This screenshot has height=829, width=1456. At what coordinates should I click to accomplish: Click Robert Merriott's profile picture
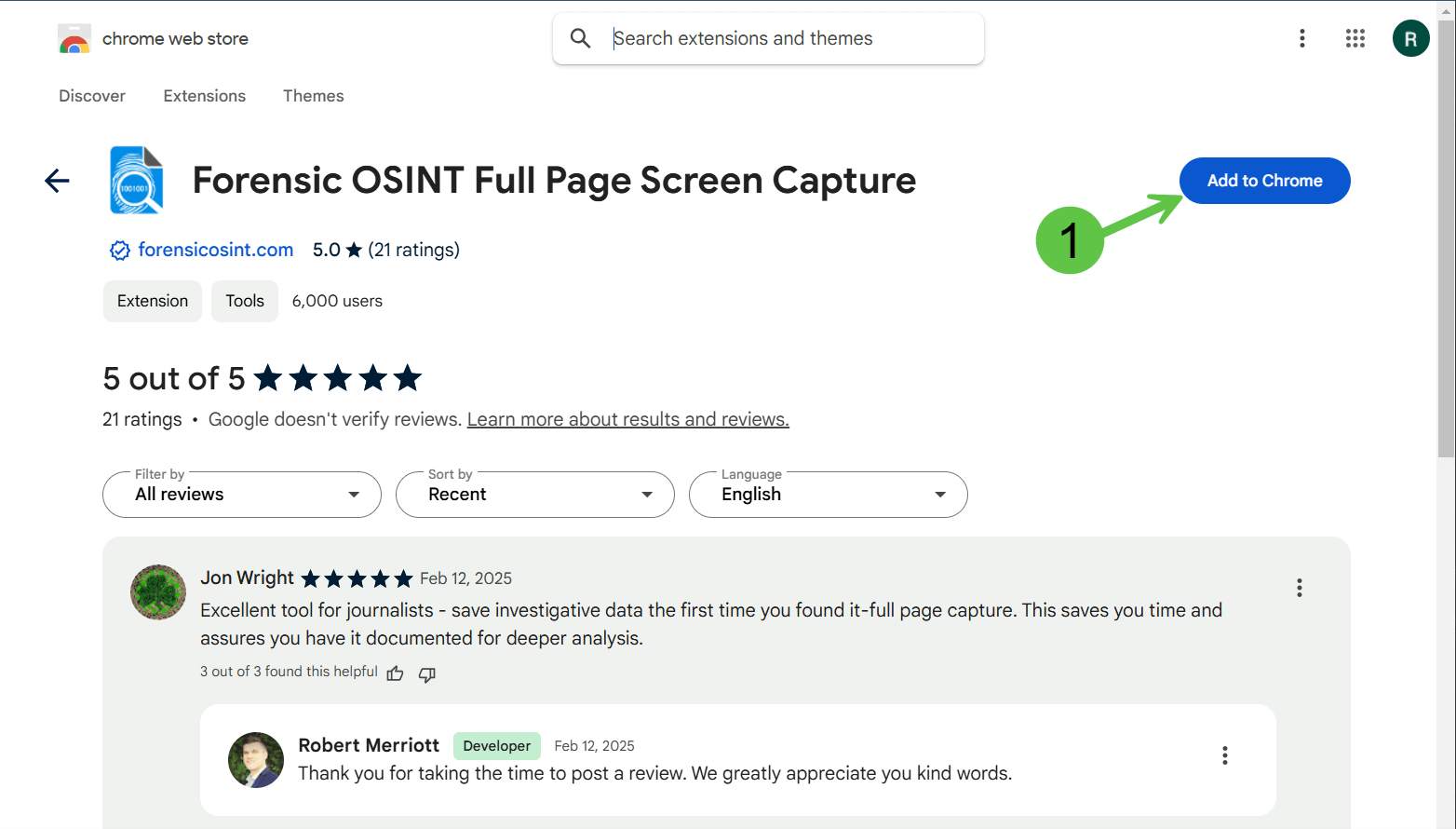(x=256, y=760)
